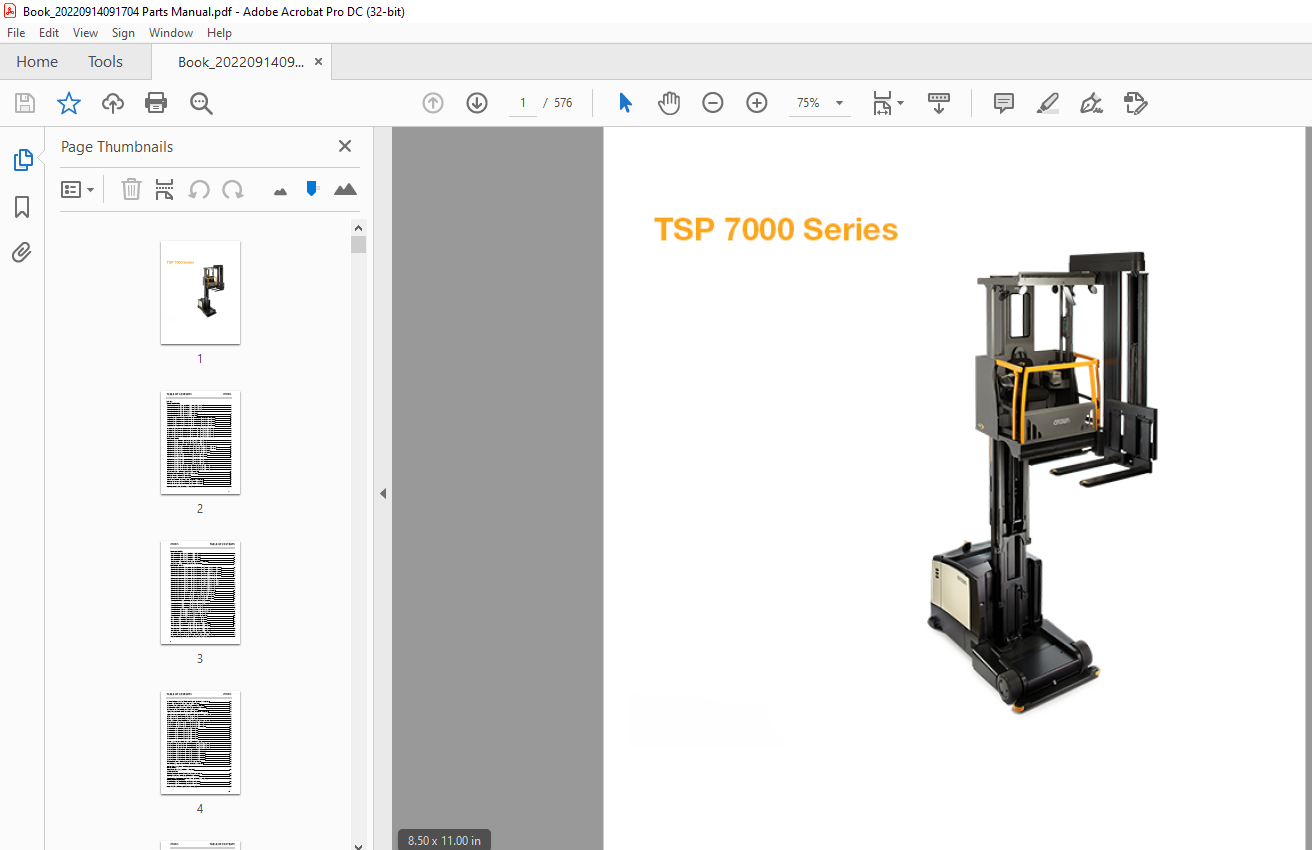The image size is (1312, 850).
Task: Click the Save file icon
Action: point(25,103)
